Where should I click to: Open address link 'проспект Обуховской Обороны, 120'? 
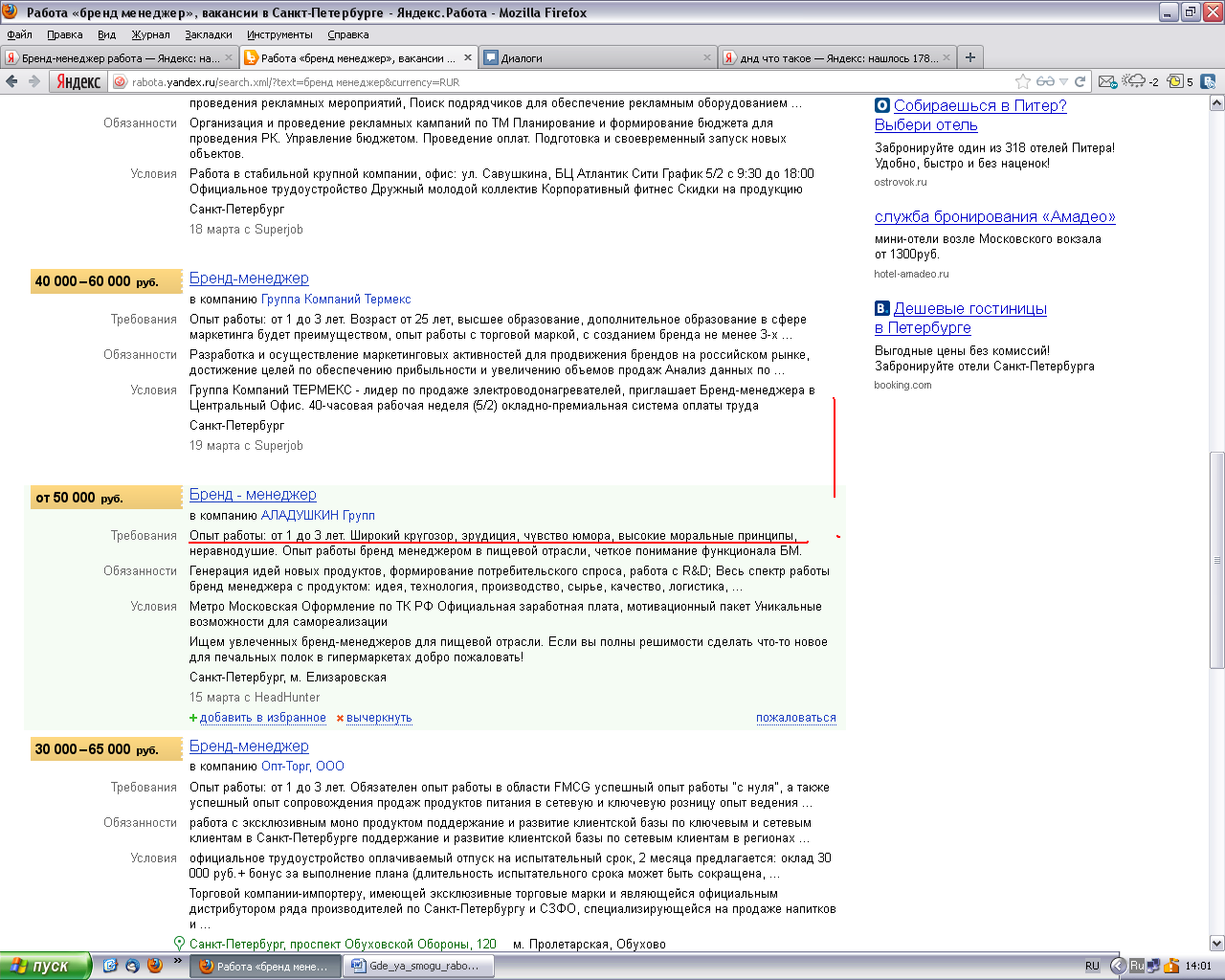pos(343,944)
